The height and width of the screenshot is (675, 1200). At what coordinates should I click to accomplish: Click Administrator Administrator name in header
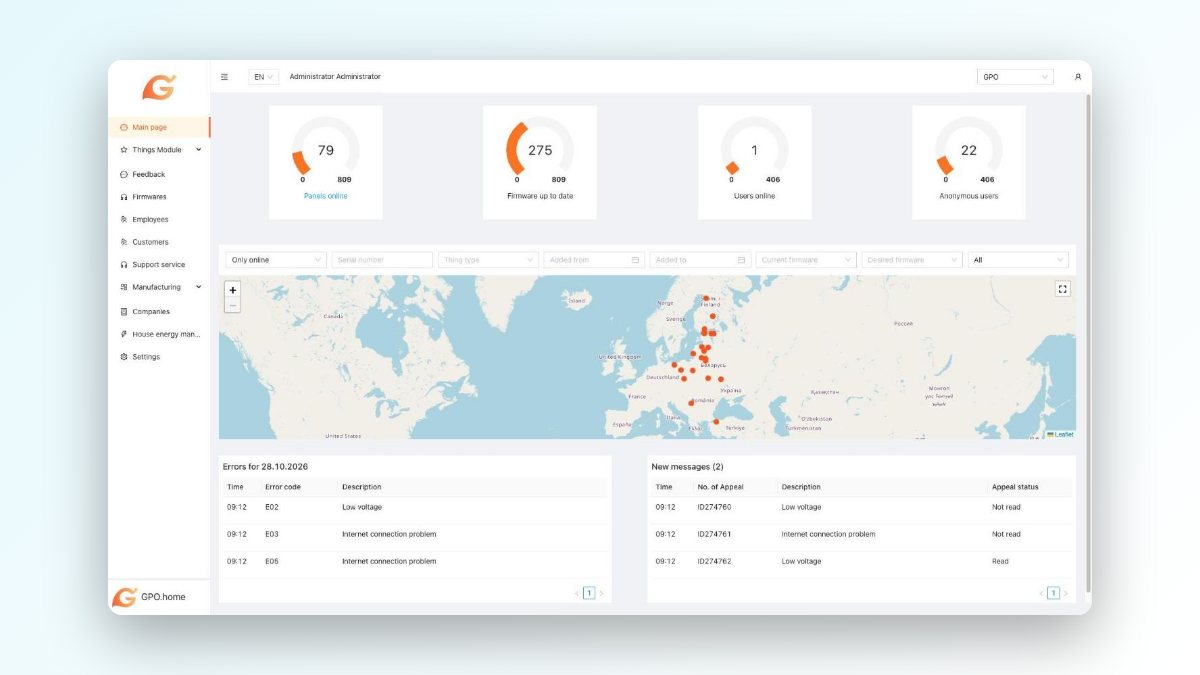tap(335, 77)
